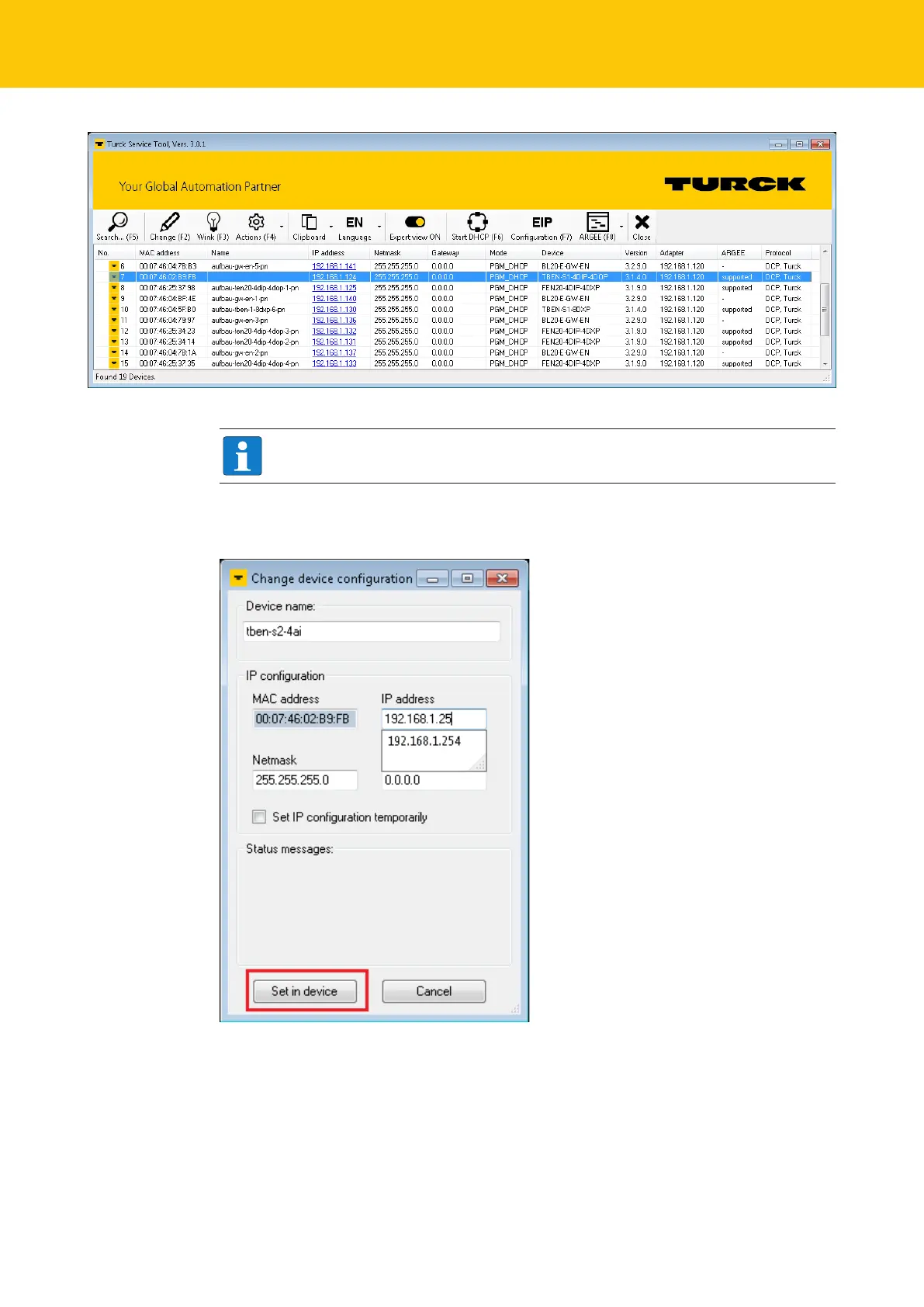The height and width of the screenshot is (1307, 924).
Task: Open IP link 192.168.1.132
Action: point(334,331)
